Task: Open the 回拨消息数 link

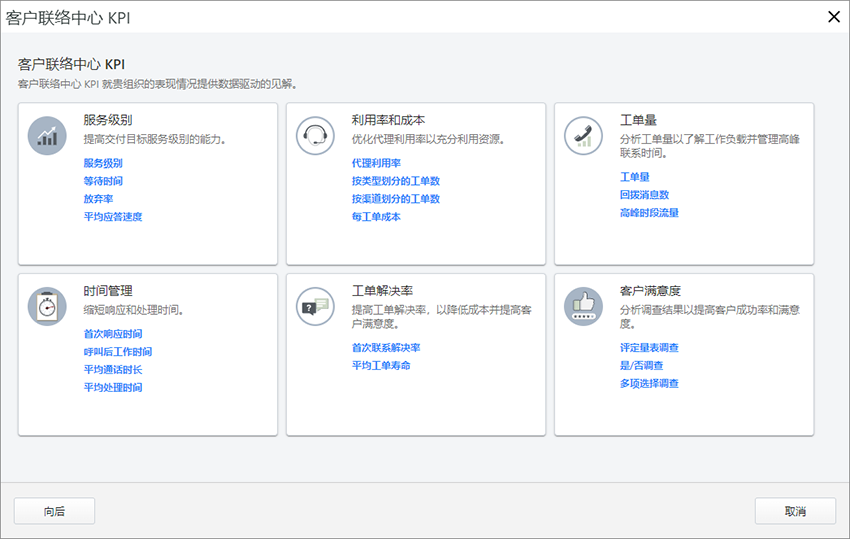Action: click(x=644, y=195)
